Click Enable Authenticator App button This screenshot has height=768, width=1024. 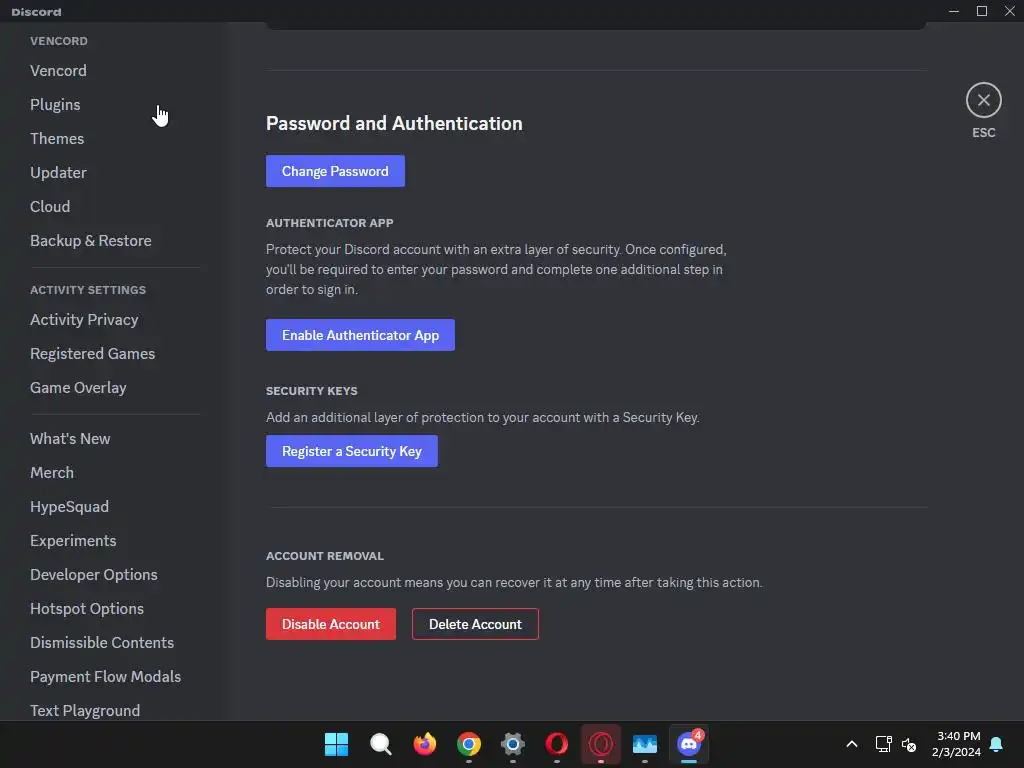pyautogui.click(x=360, y=335)
